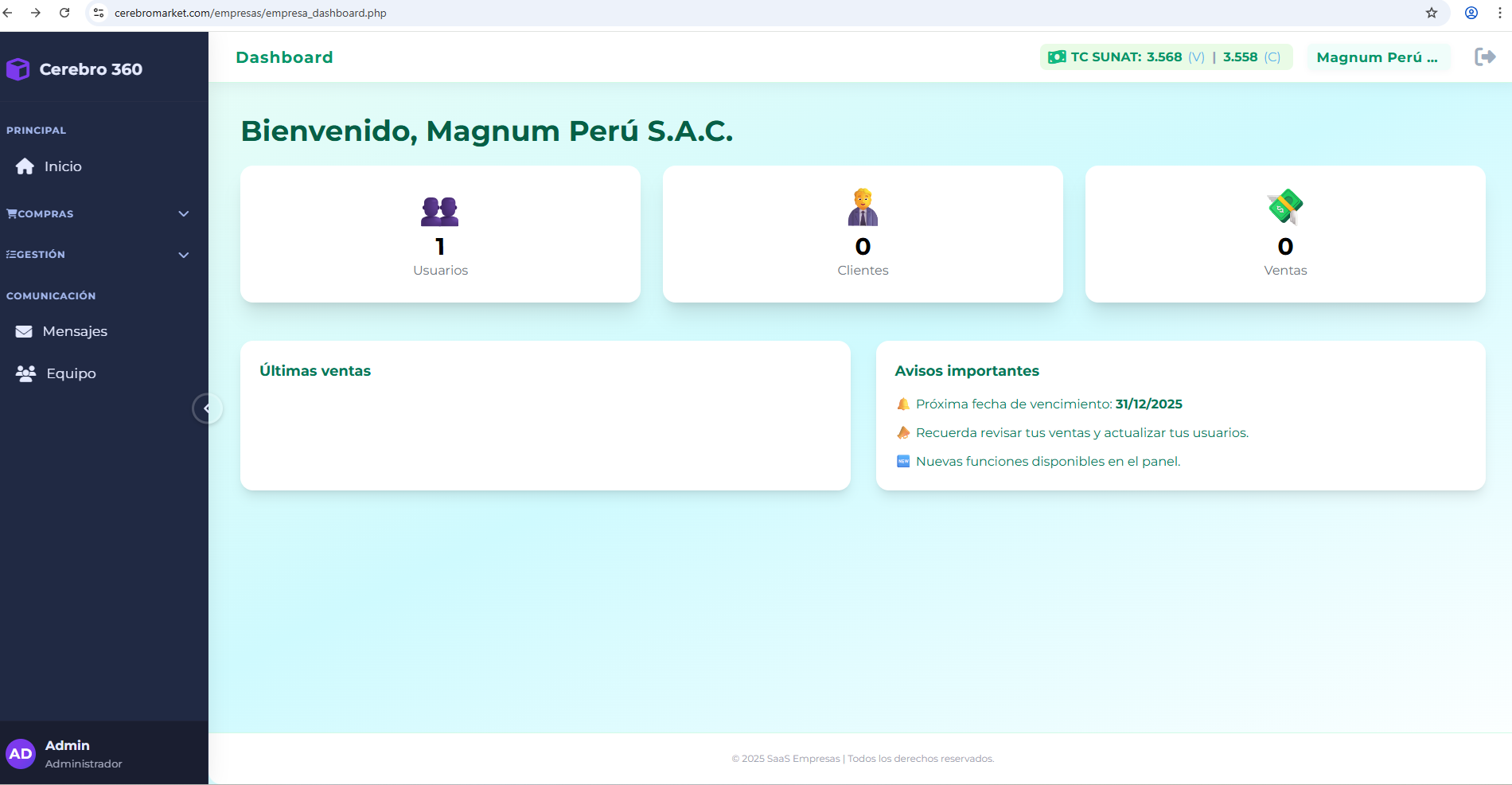Click the logout icon in header
The width and height of the screenshot is (1512, 785).
click(x=1485, y=57)
